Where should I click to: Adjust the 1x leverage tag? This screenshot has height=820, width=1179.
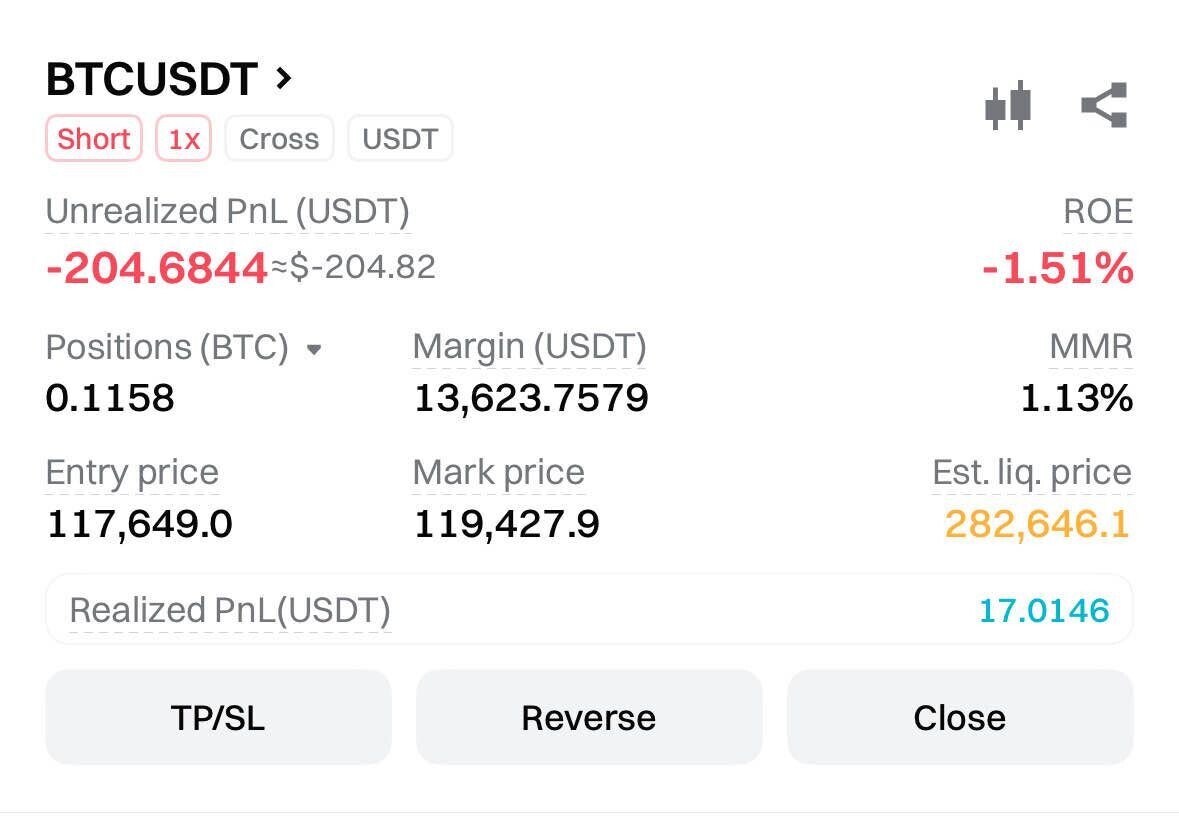[183, 139]
